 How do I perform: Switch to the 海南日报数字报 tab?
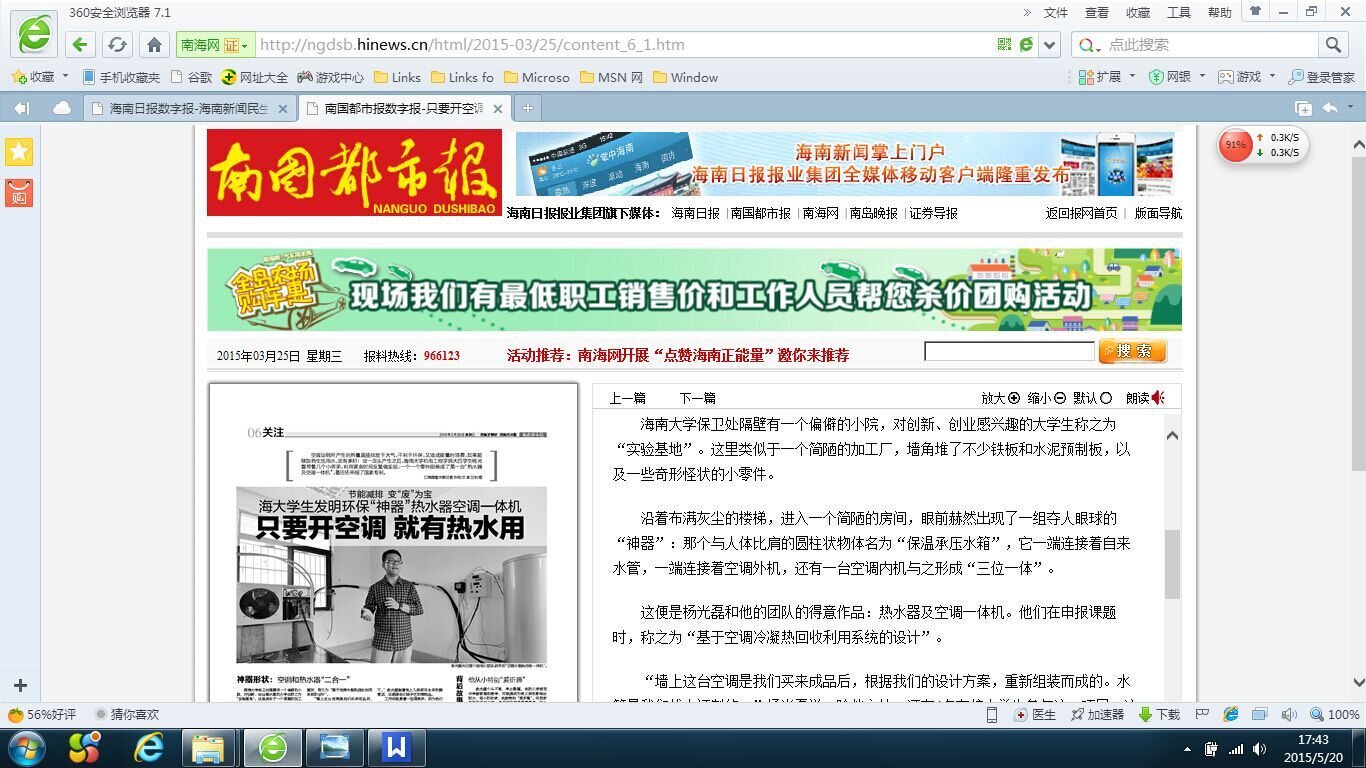point(188,109)
